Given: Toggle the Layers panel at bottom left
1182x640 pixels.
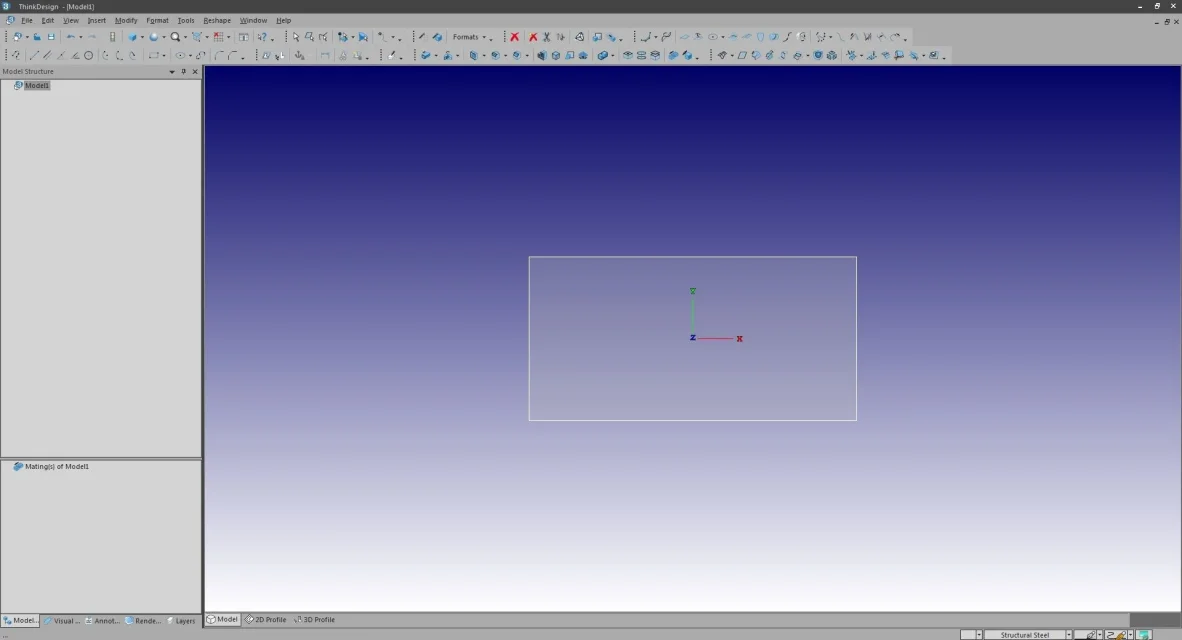Looking at the screenshot, I should tap(184, 620).
